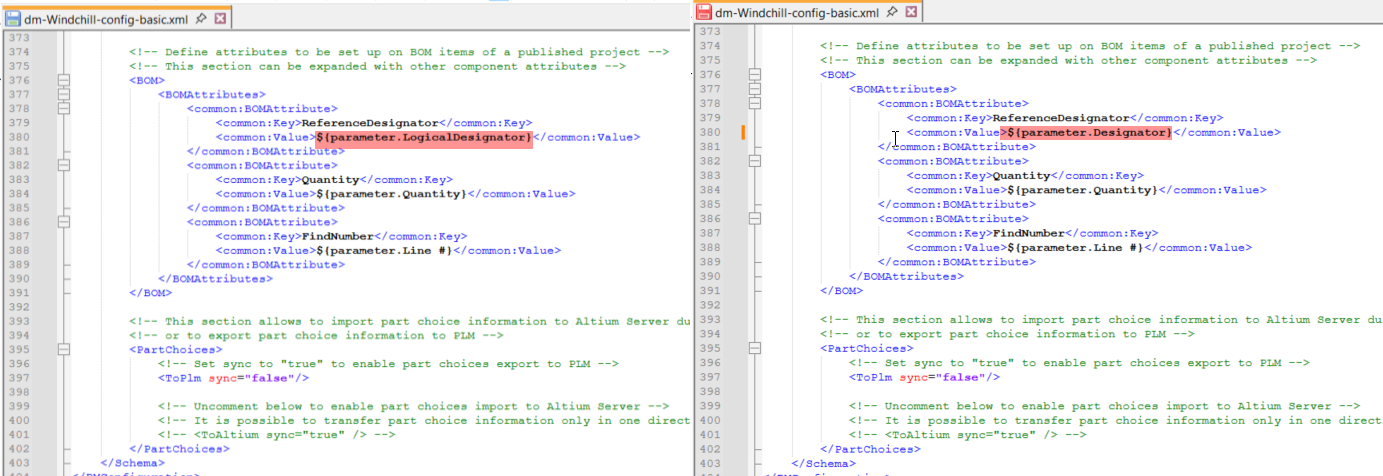1383x476 pixels.
Task: Collapse fold marker at line 386, right pane
Action: click(x=755, y=218)
